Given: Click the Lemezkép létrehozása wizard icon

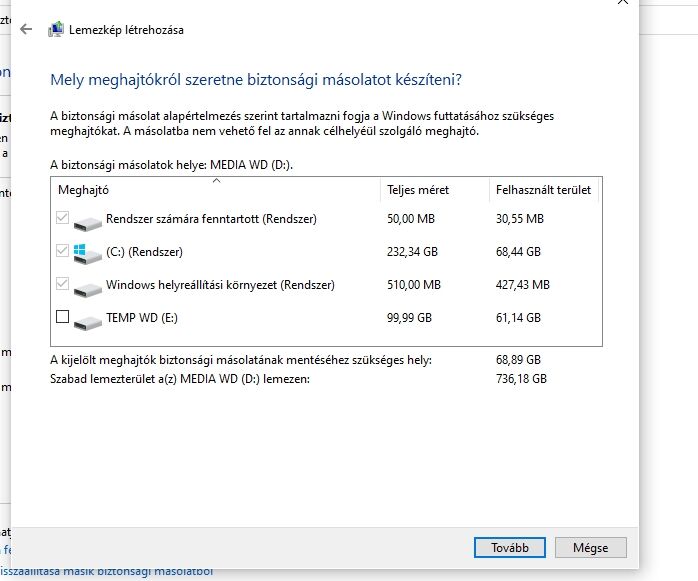Looking at the screenshot, I should (x=56, y=29).
